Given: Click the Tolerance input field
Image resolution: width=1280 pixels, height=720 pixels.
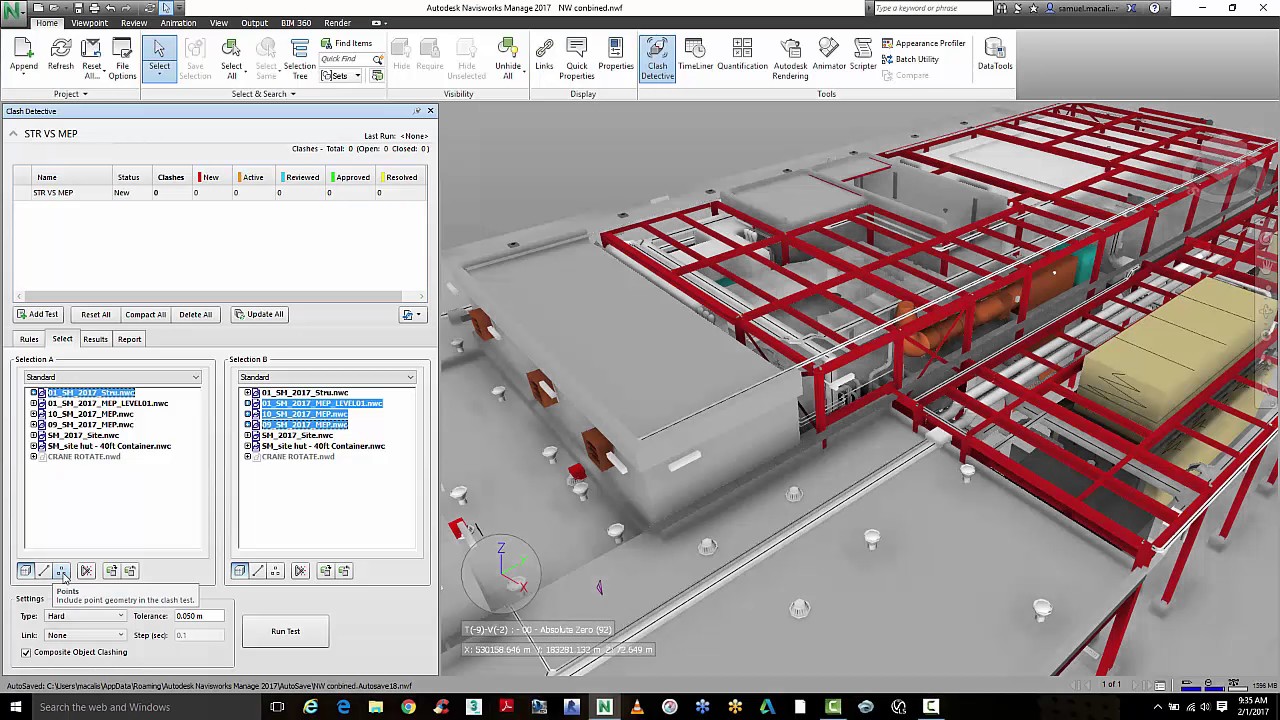Looking at the screenshot, I should pos(199,616).
